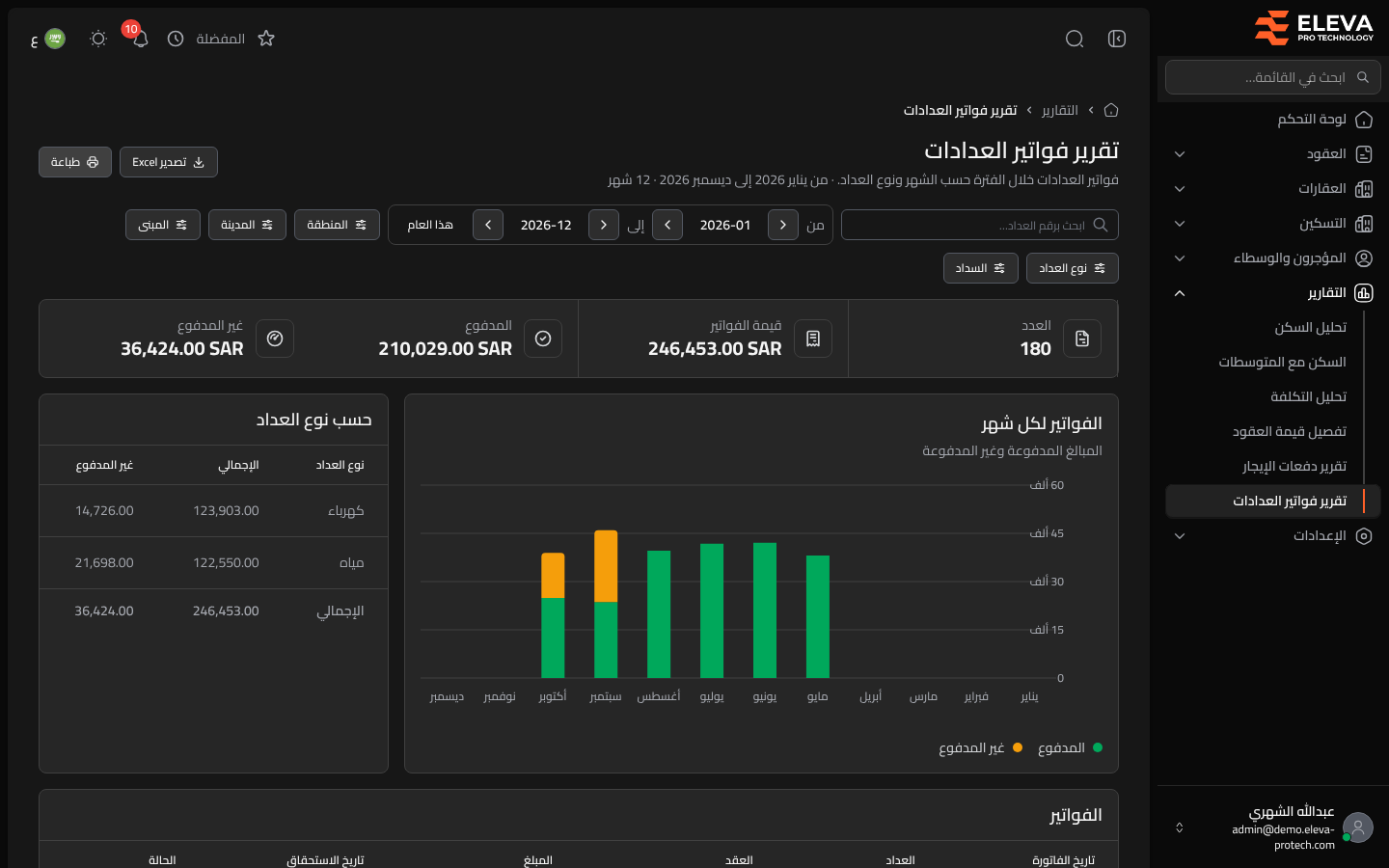The image size is (1389, 868).
Task: Toggle the غير المدفوع orange legend item
Action: coord(980,747)
